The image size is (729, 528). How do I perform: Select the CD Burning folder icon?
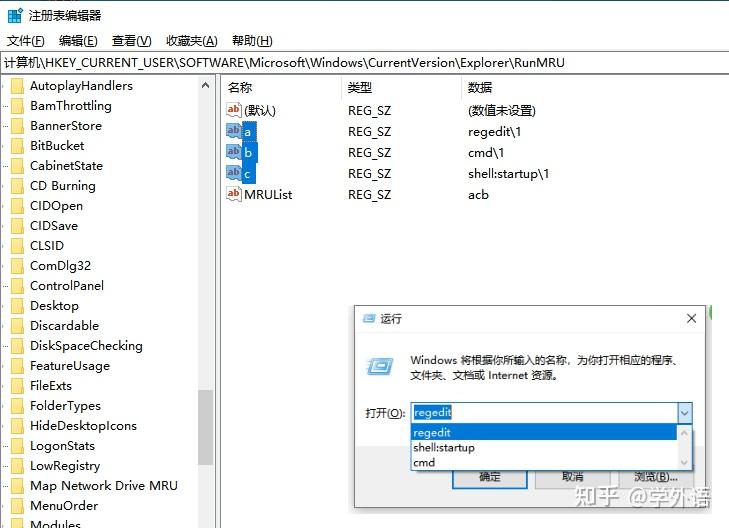coord(17,186)
